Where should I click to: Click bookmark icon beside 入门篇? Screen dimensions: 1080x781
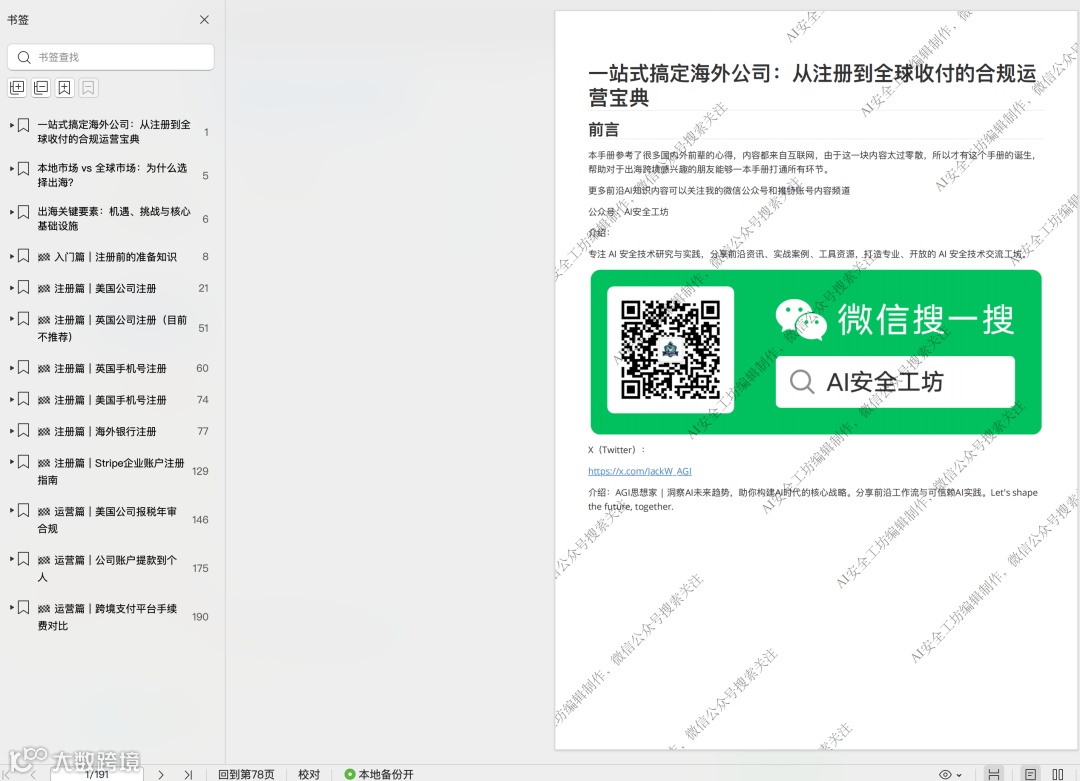(x=23, y=256)
